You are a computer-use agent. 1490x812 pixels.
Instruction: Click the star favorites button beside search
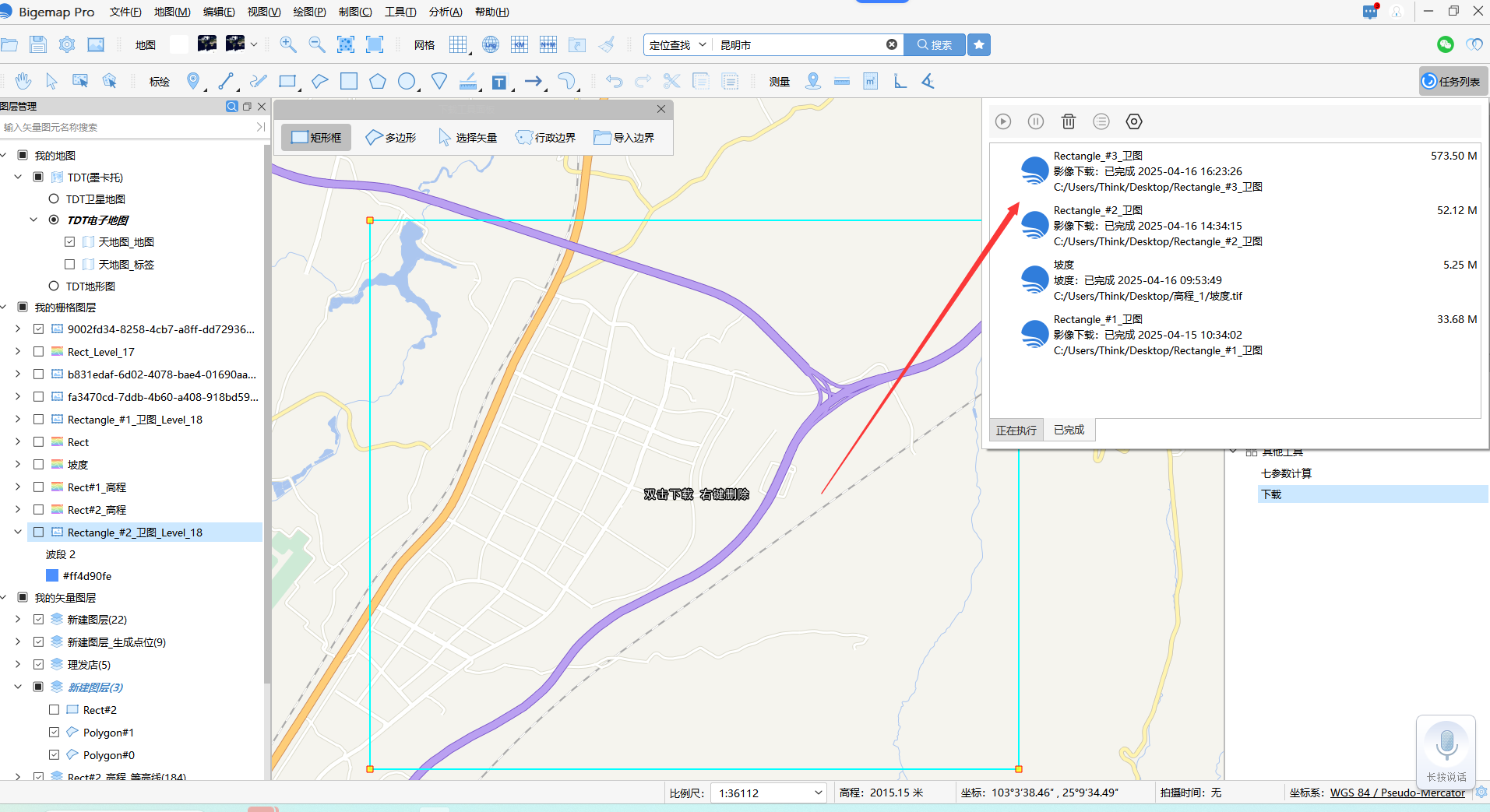(x=979, y=44)
